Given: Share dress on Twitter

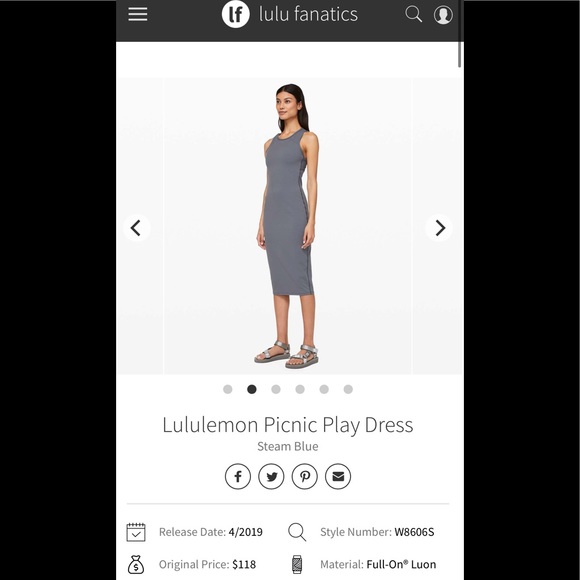Looking at the screenshot, I should click(271, 476).
